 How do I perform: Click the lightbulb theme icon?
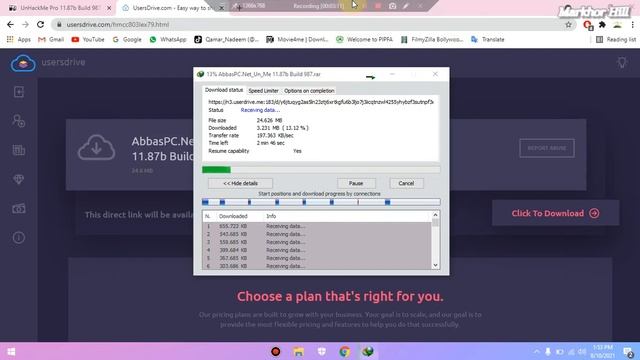[622, 63]
